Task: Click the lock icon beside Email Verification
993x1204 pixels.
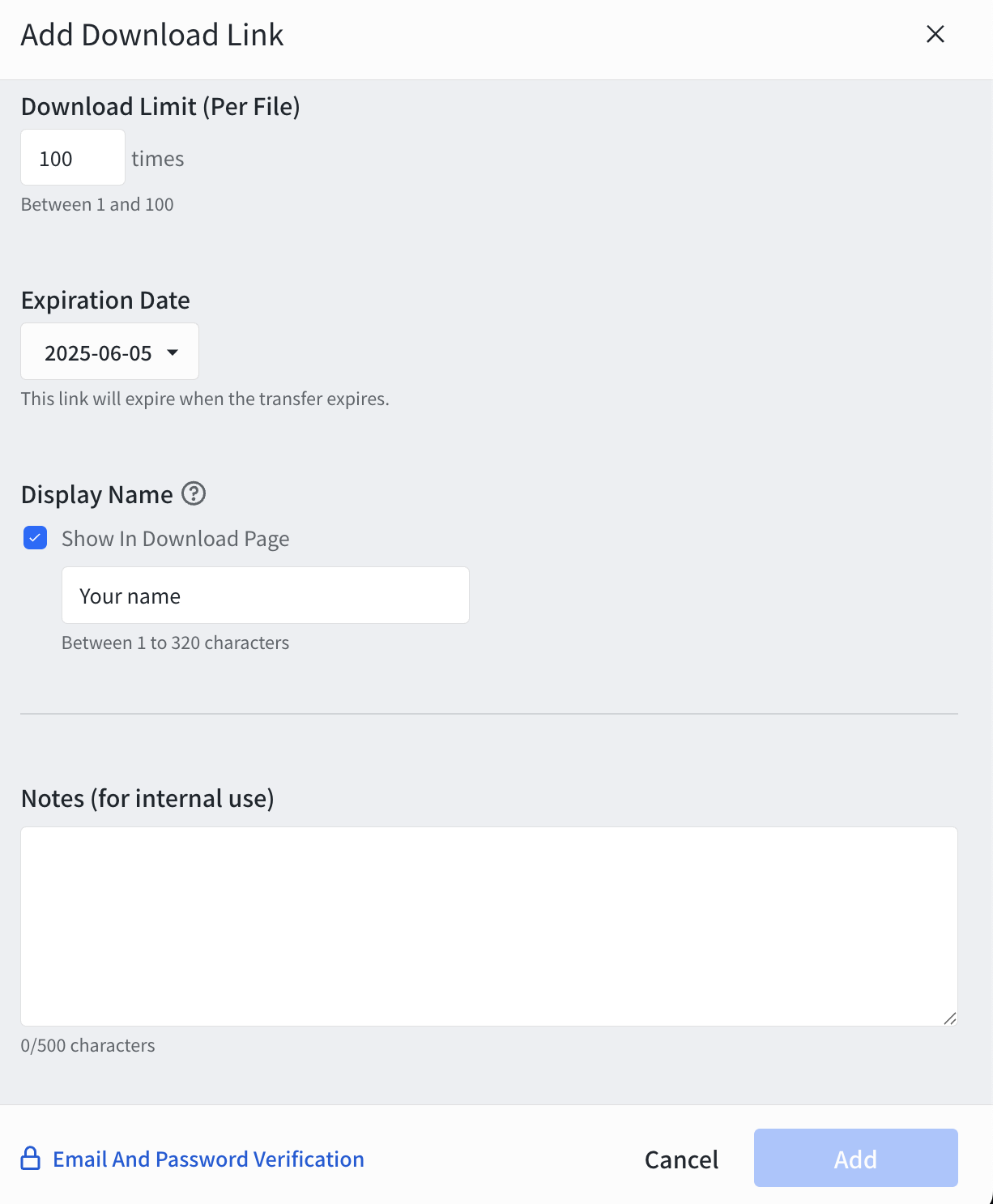Action: pyautogui.click(x=31, y=1159)
